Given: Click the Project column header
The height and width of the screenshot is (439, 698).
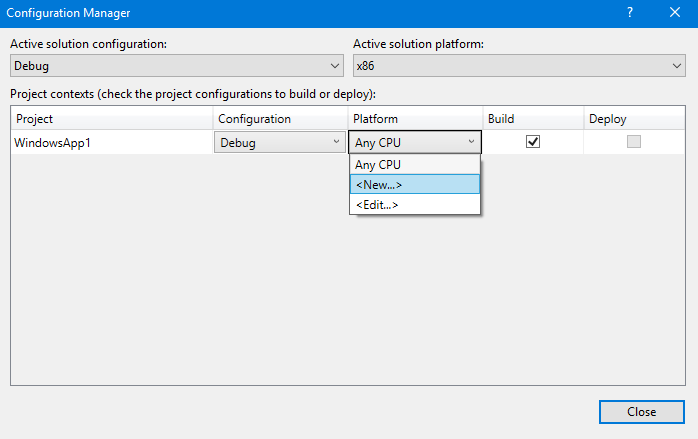Looking at the screenshot, I should tap(112, 119).
